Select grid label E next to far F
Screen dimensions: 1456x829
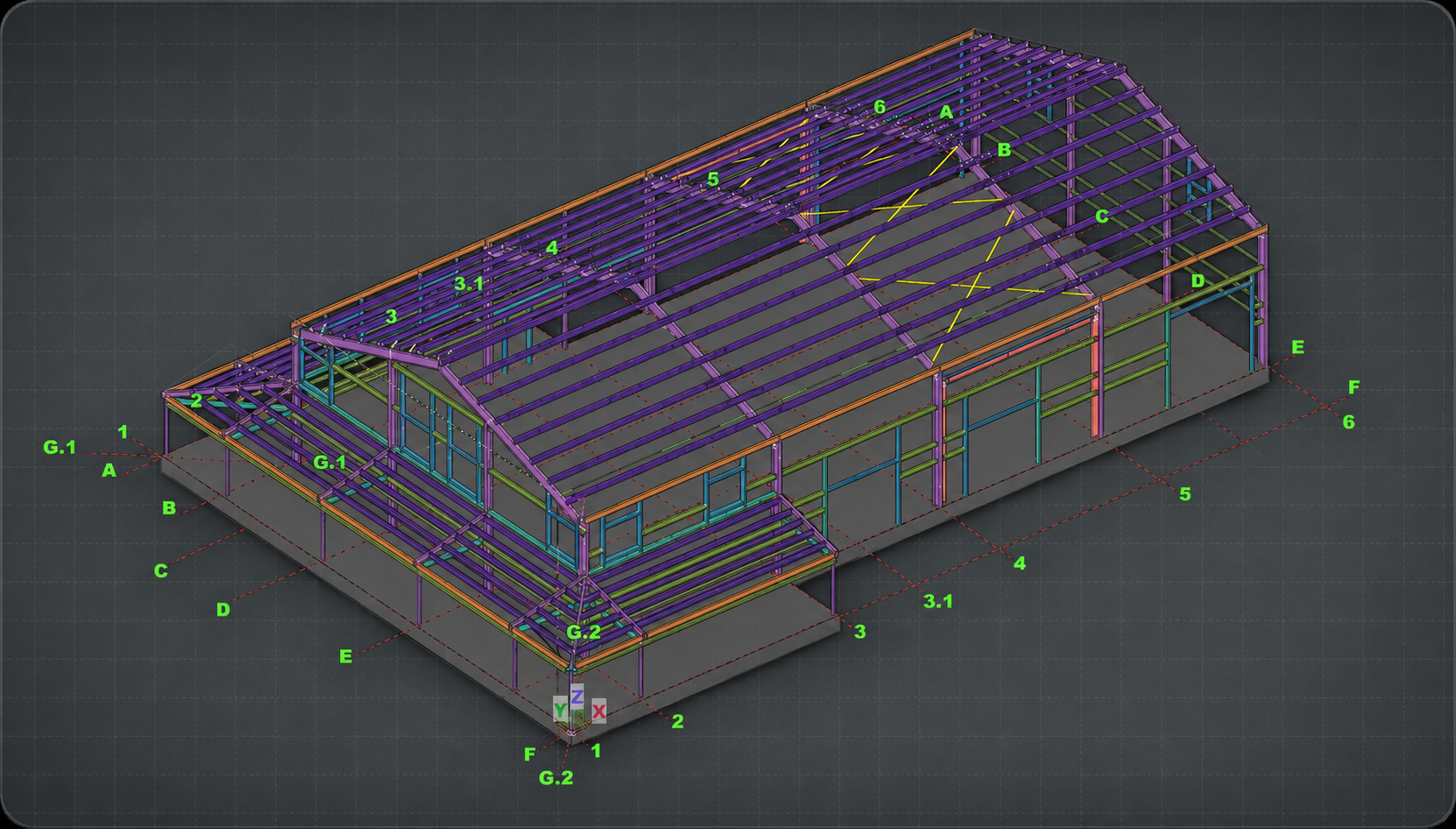tap(1298, 347)
